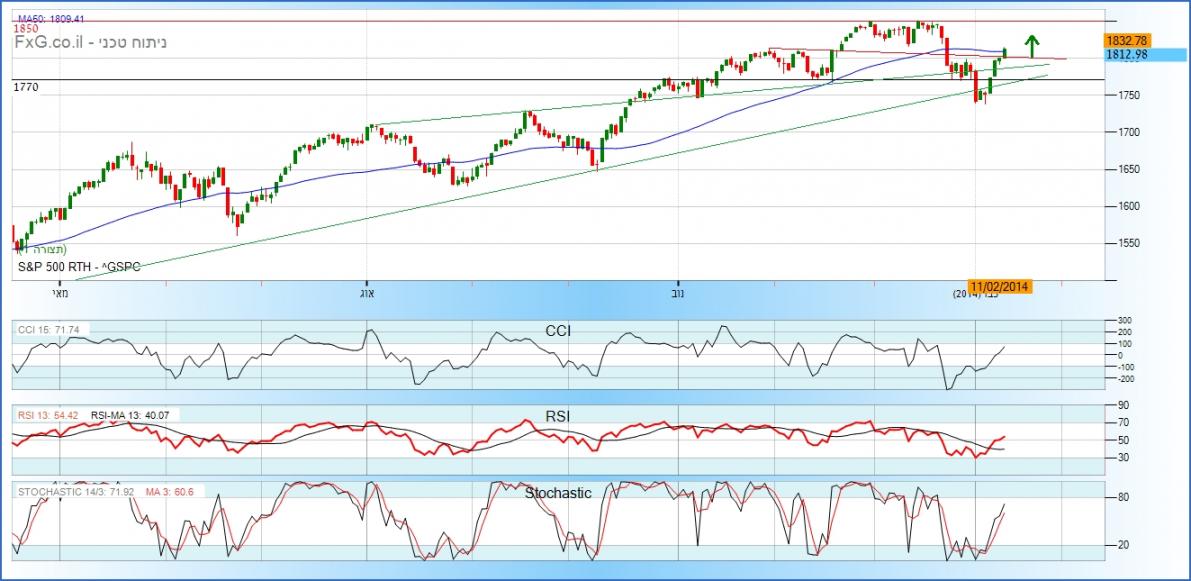The height and width of the screenshot is (581, 1191).
Task: Click the 1770 support level label
Action: coord(26,88)
